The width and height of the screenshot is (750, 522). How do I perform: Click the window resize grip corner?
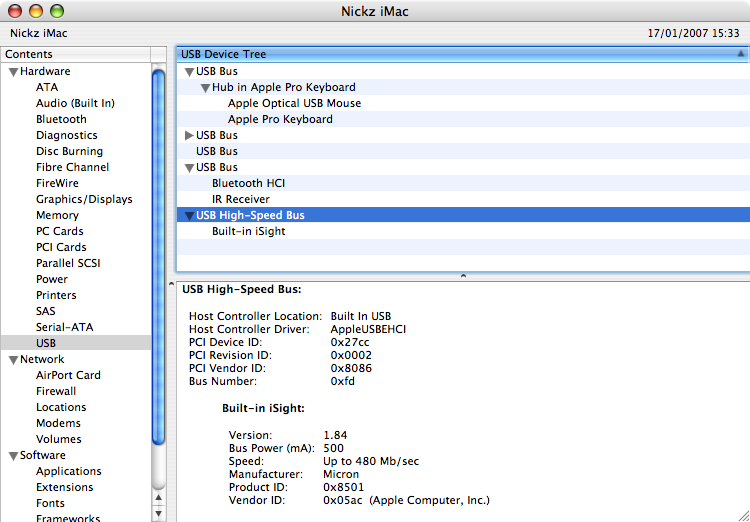tap(743, 515)
